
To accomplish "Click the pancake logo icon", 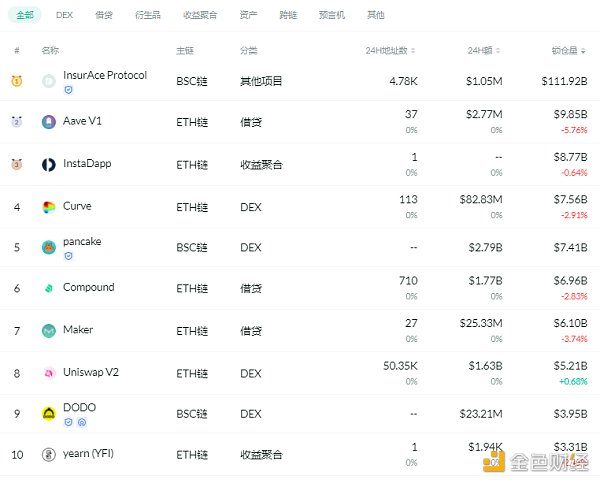I will [49, 247].
